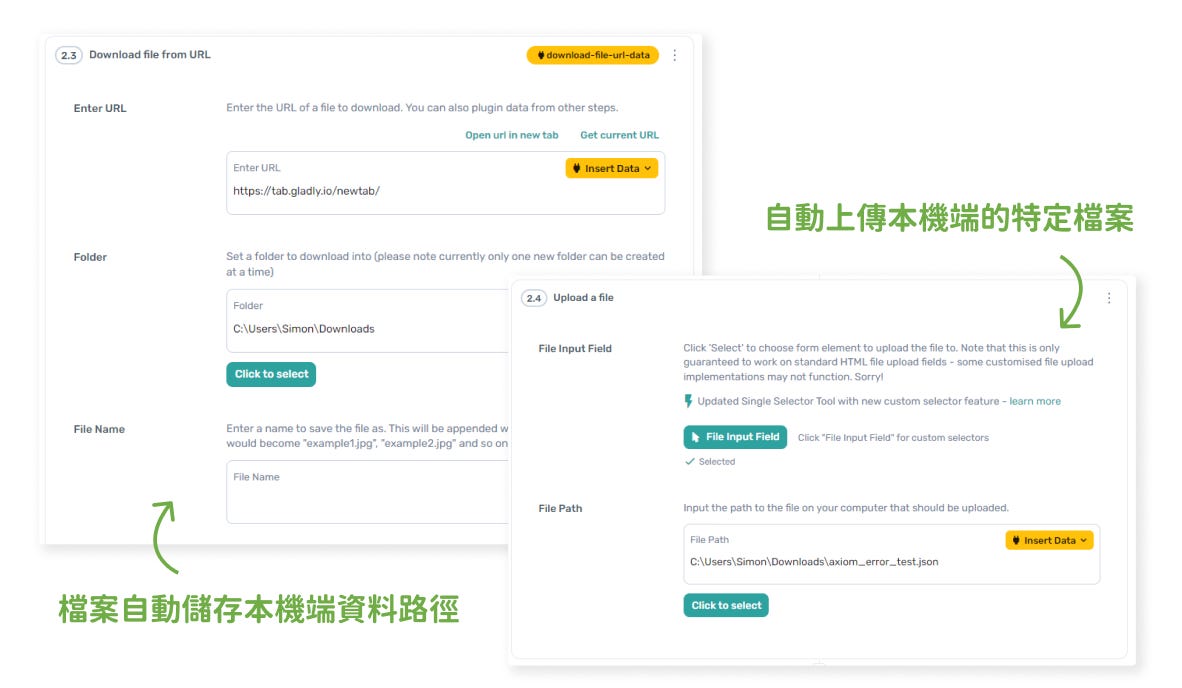Focus the empty File Name input
The width and height of the screenshot is (1182, 688).
(x=368, y=492)
